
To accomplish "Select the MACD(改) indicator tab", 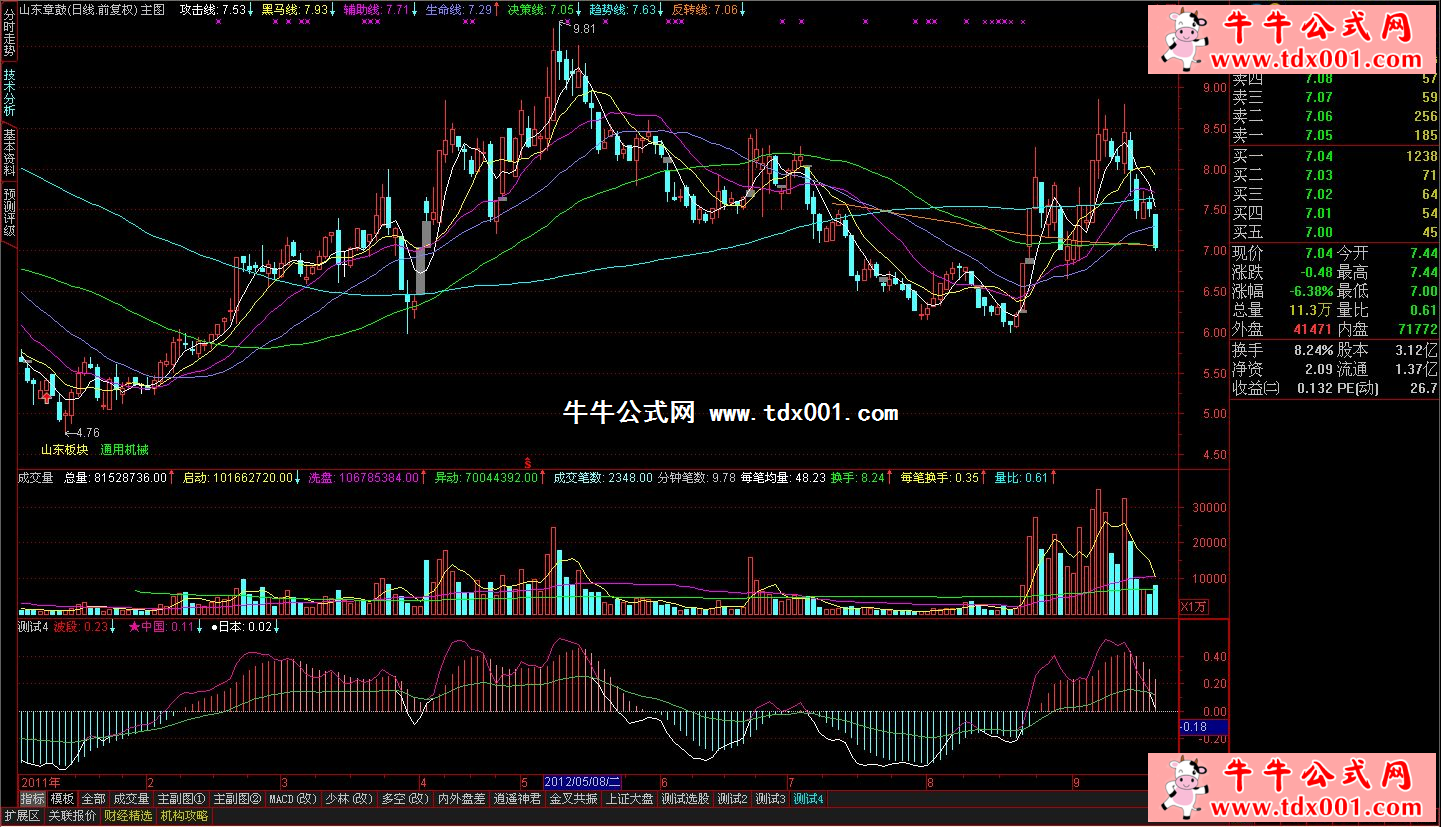I will [x=293, y=799].
